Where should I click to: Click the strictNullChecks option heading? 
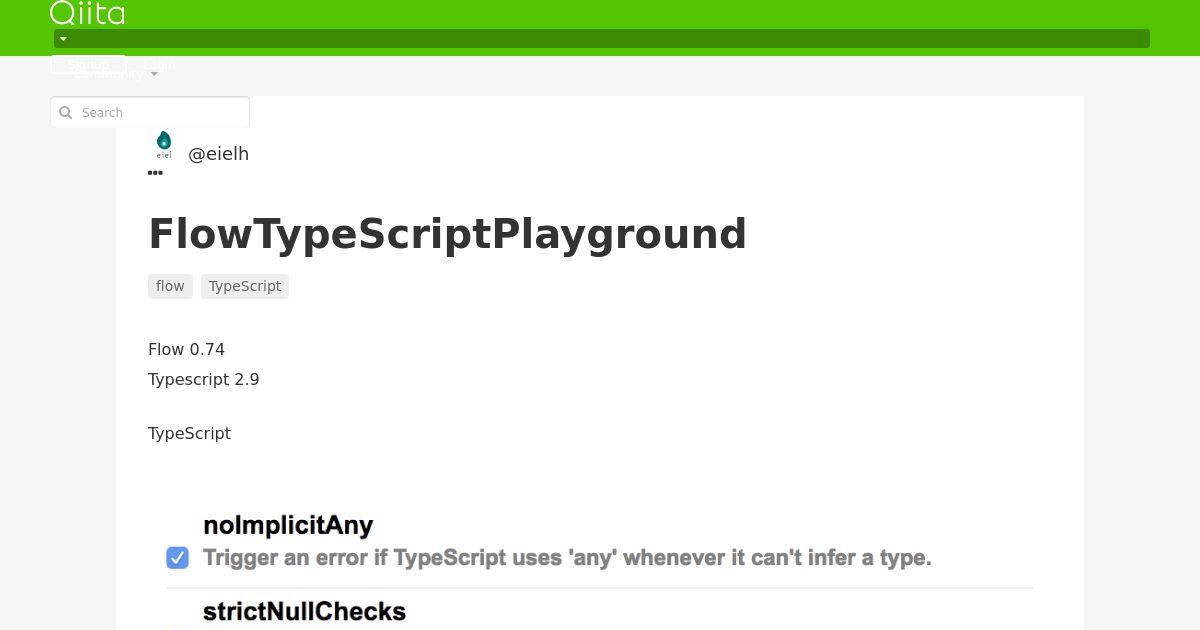point(304,611)
